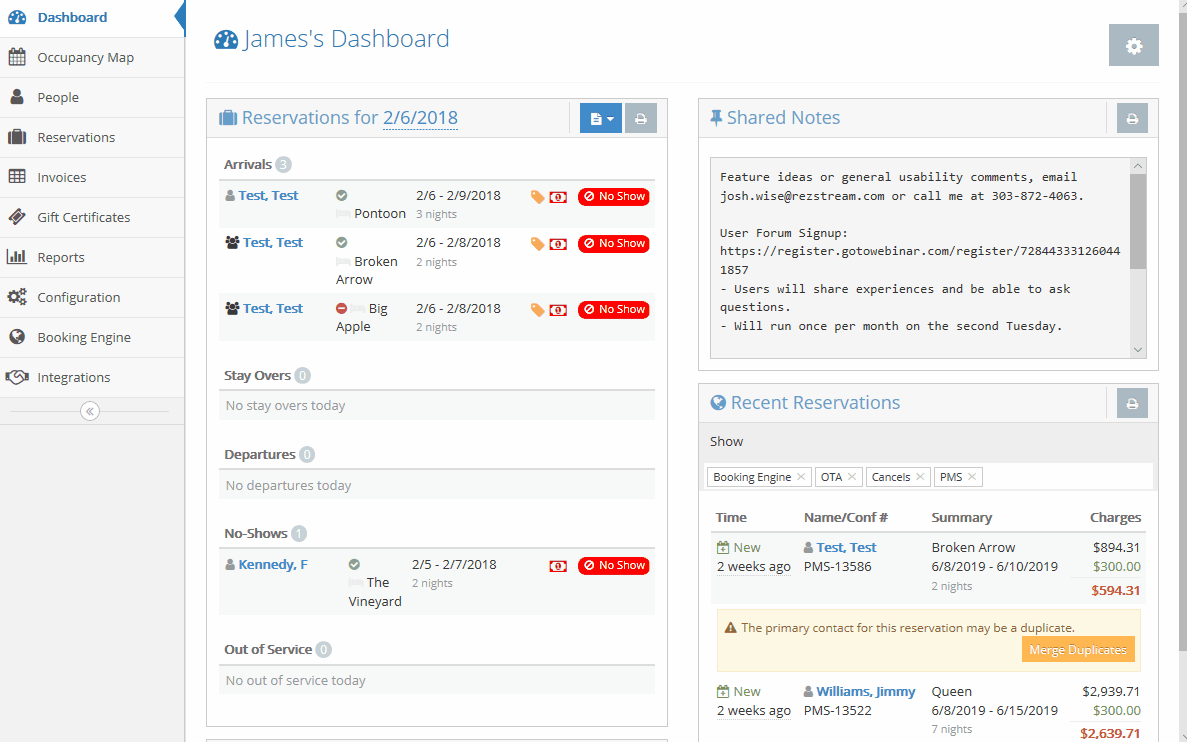Remove the Cancels filter tag
Image resolution: width=1187 pixels, height=742 pixels.
[x=920, y=477]
